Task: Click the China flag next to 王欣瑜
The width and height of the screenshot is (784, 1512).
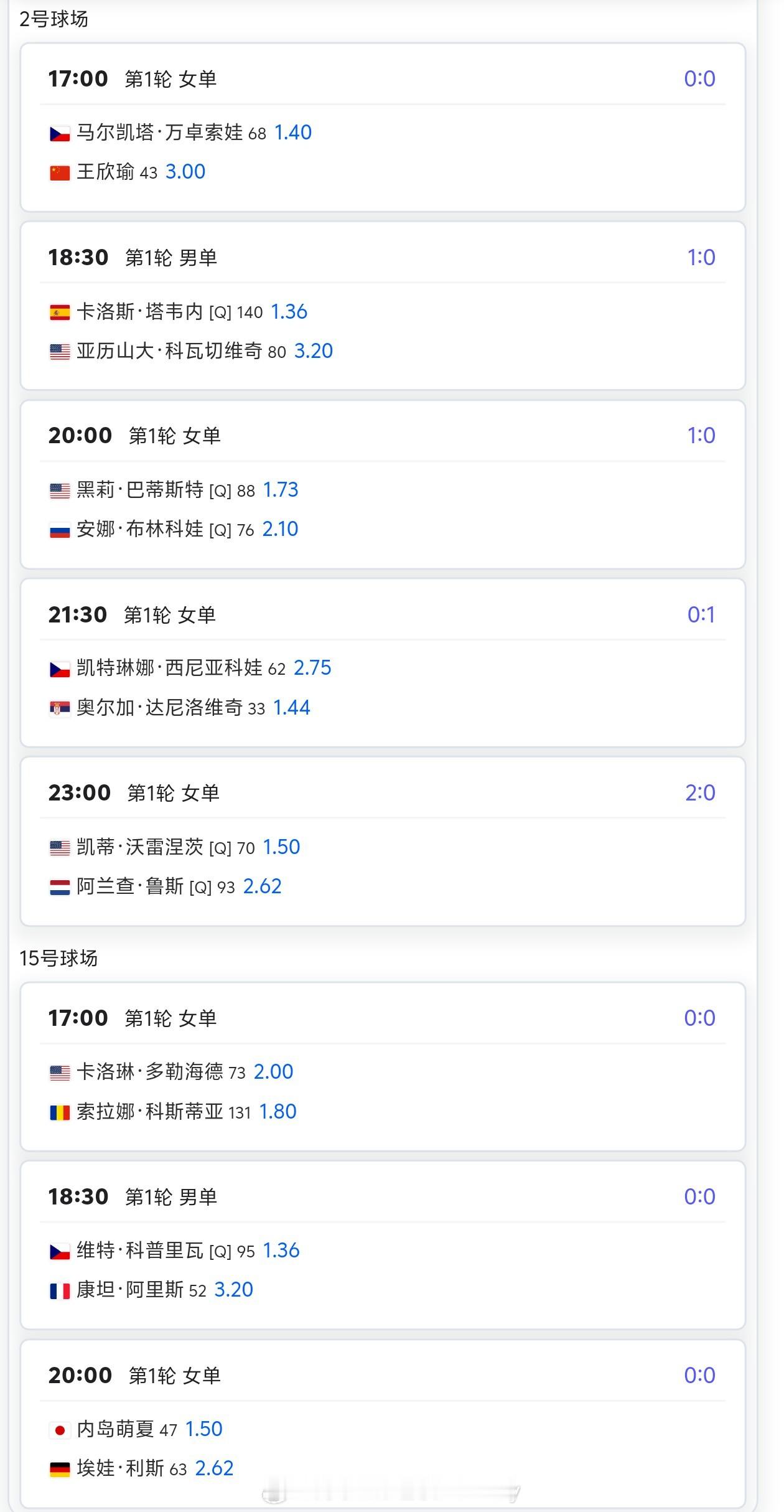Action: pyautogui.click(x=60, y=172)
